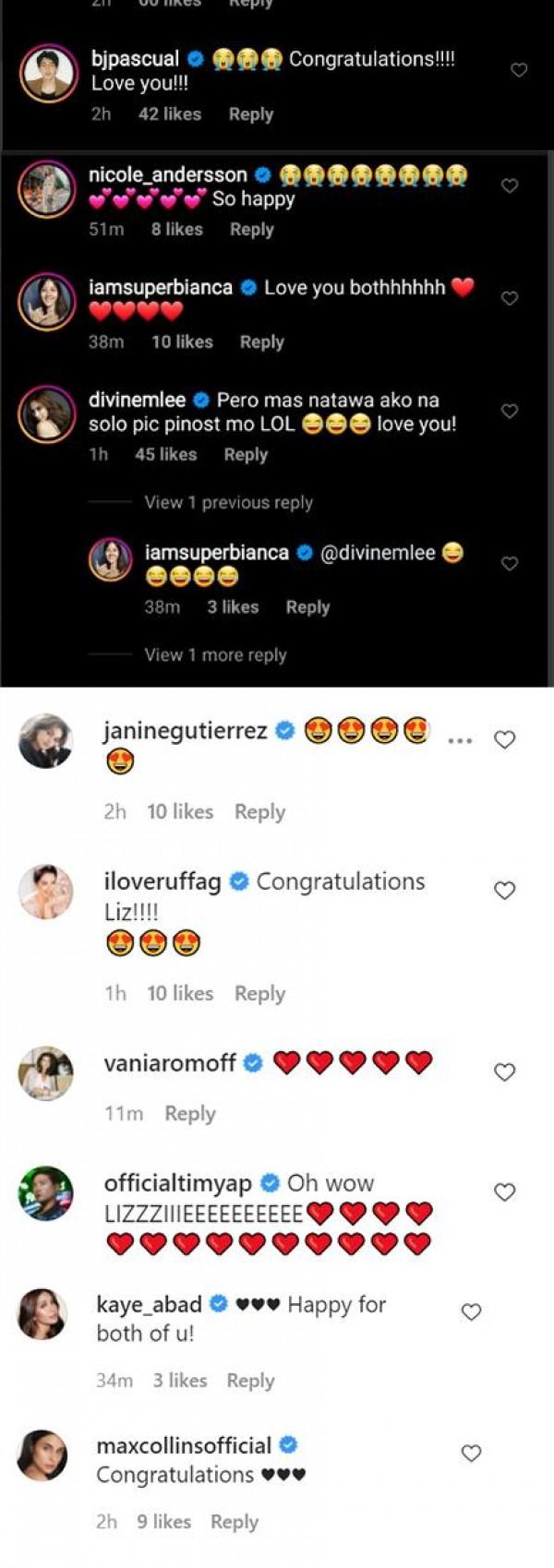The height and width of the screenshot is (1568, 554).
Task: Like officialtimyap's Oh wow comment
Action: pos(504,1191)
